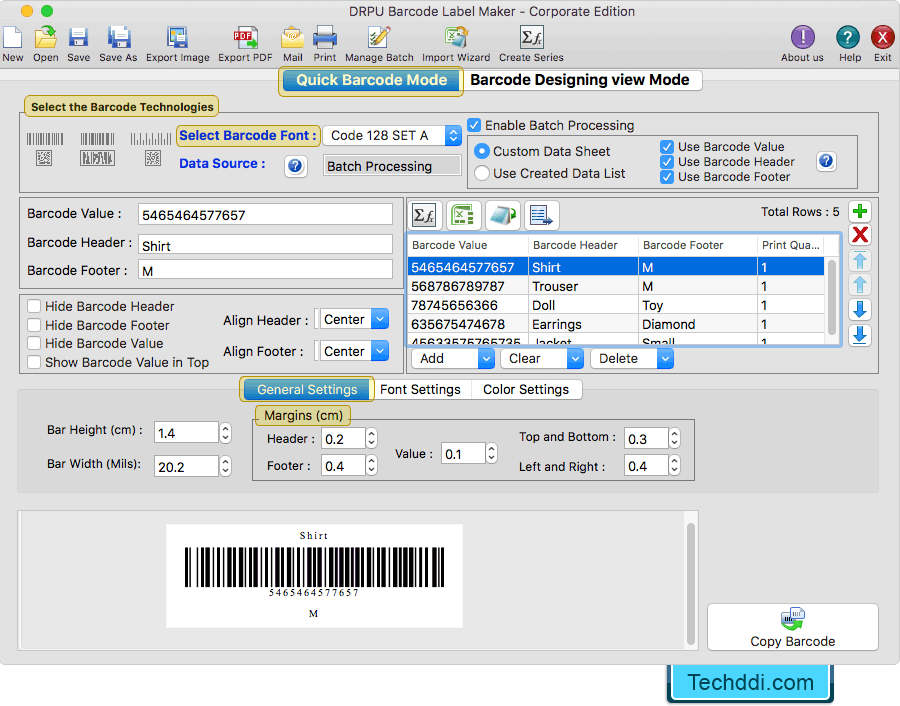
Task: Click the help icon beside Use Barcode Header
Action: pos(826,161)
